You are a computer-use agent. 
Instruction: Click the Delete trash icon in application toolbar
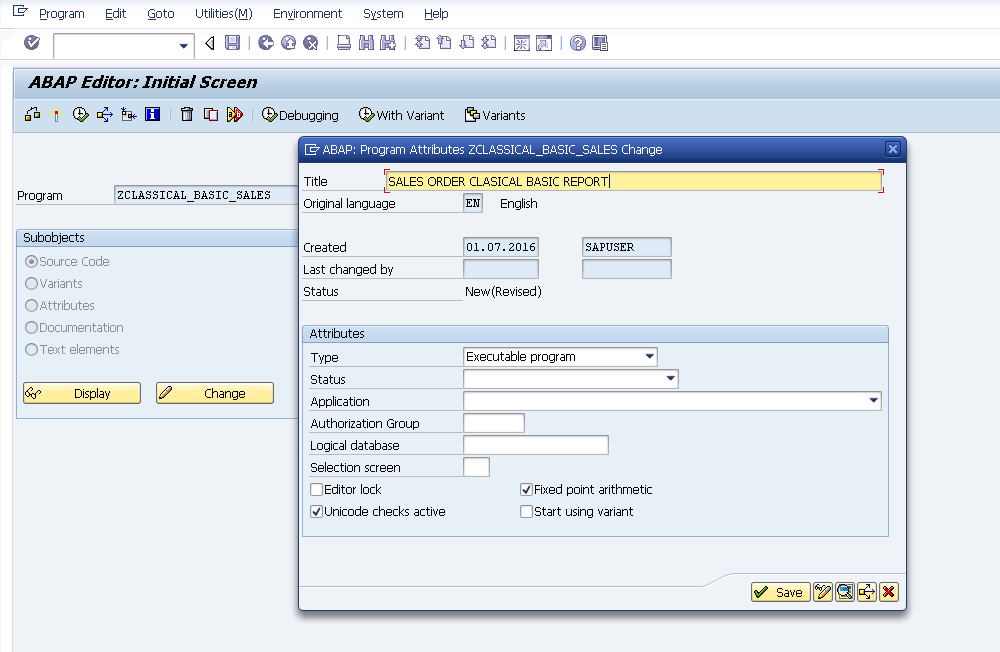coord(186,114)
